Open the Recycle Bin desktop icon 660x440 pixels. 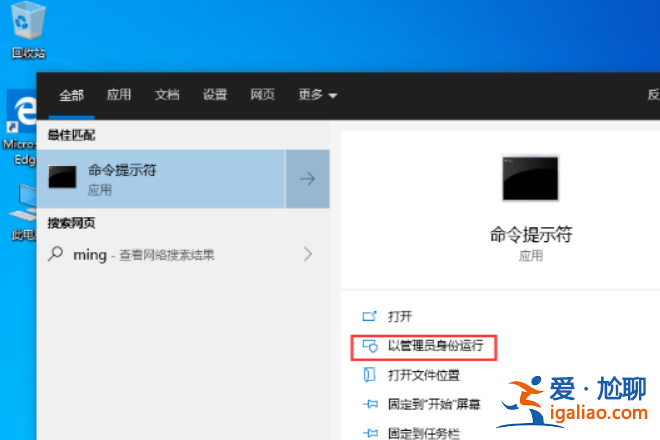28,29
